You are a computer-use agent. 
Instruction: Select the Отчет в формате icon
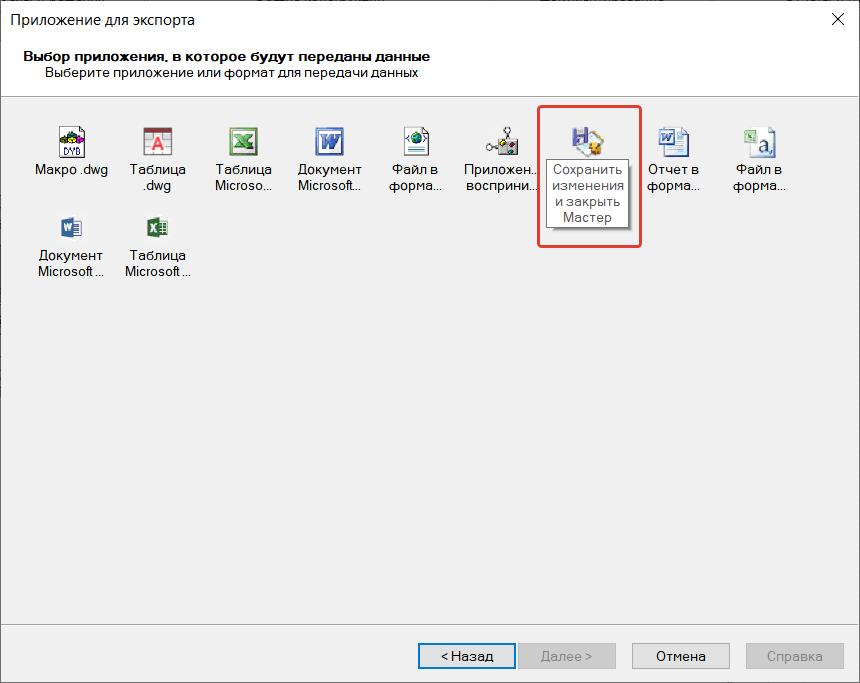[673, 142]
